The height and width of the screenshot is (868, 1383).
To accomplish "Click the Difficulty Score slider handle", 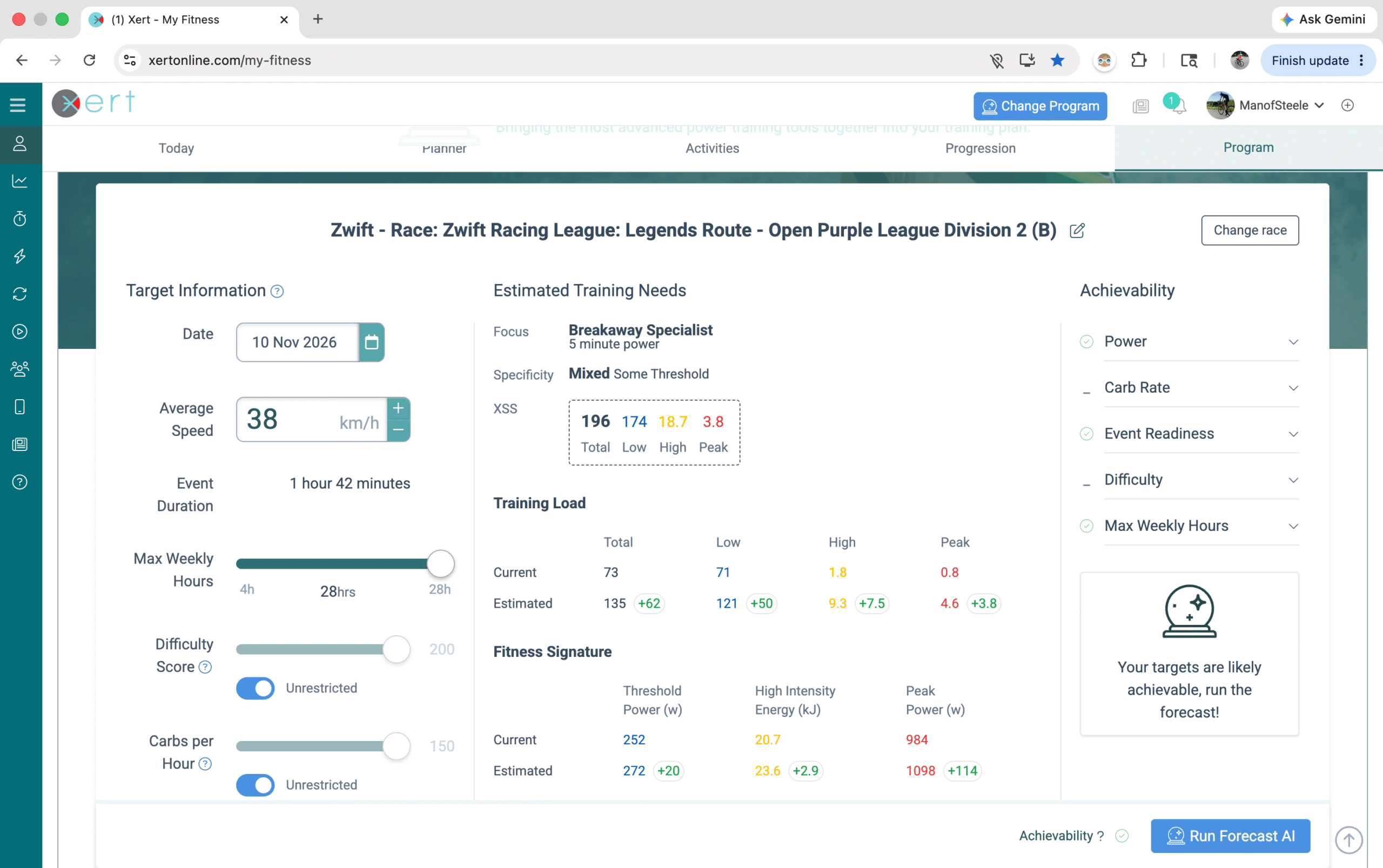I will pos(397,649).
